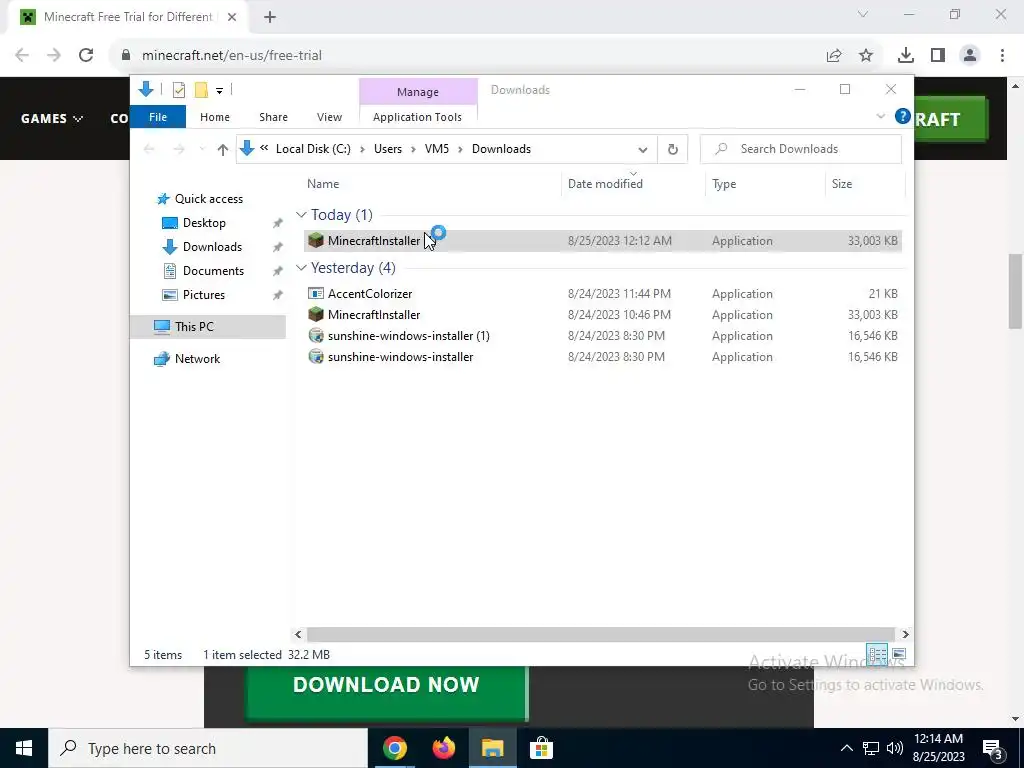Click the Manage contextual tab
Image resolution: width=1024 pixels, height=768 pixels.
[x=418, y=92]
